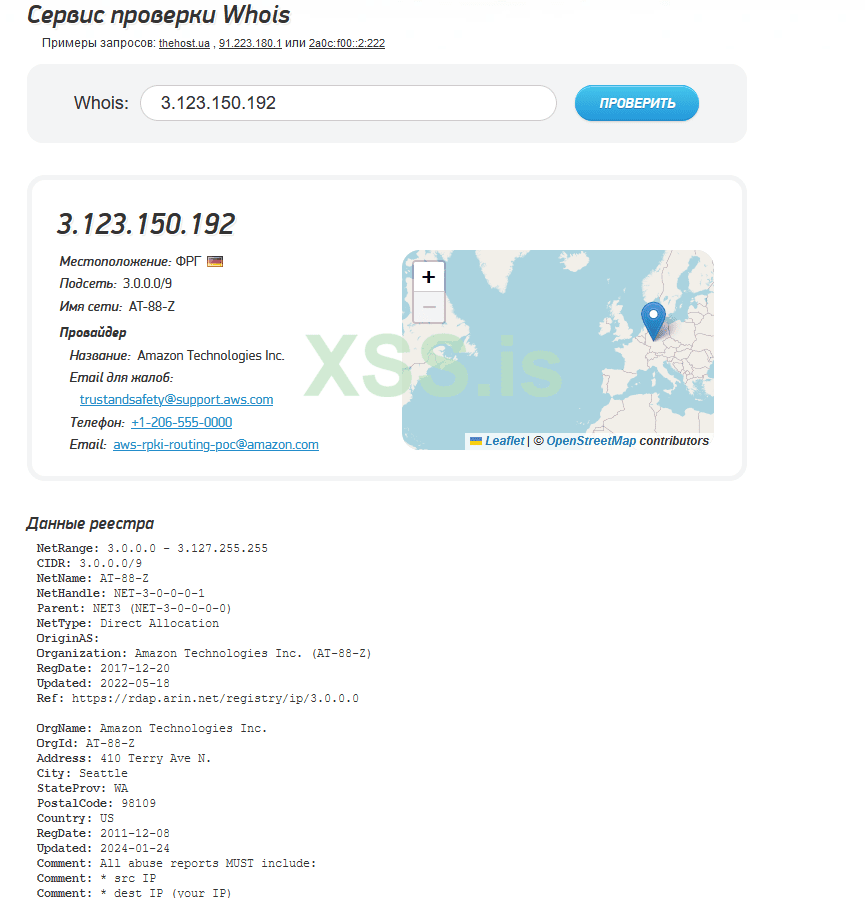The height and width of the screenshot is (898, 865).
Task: Click the Сервис проверки Whois title
Action: (x=159, y=15)
